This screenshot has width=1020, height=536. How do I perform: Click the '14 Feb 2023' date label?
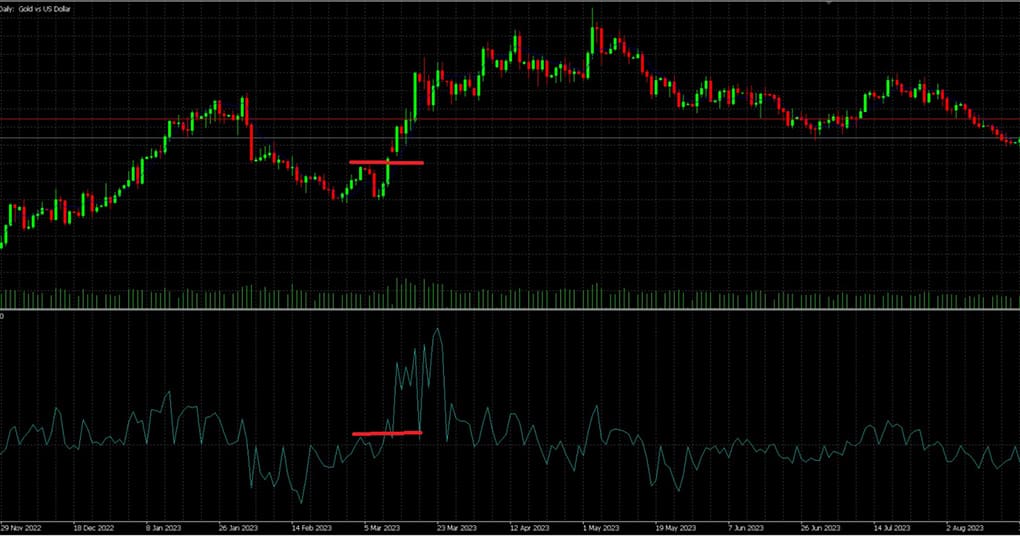(312, 528)
